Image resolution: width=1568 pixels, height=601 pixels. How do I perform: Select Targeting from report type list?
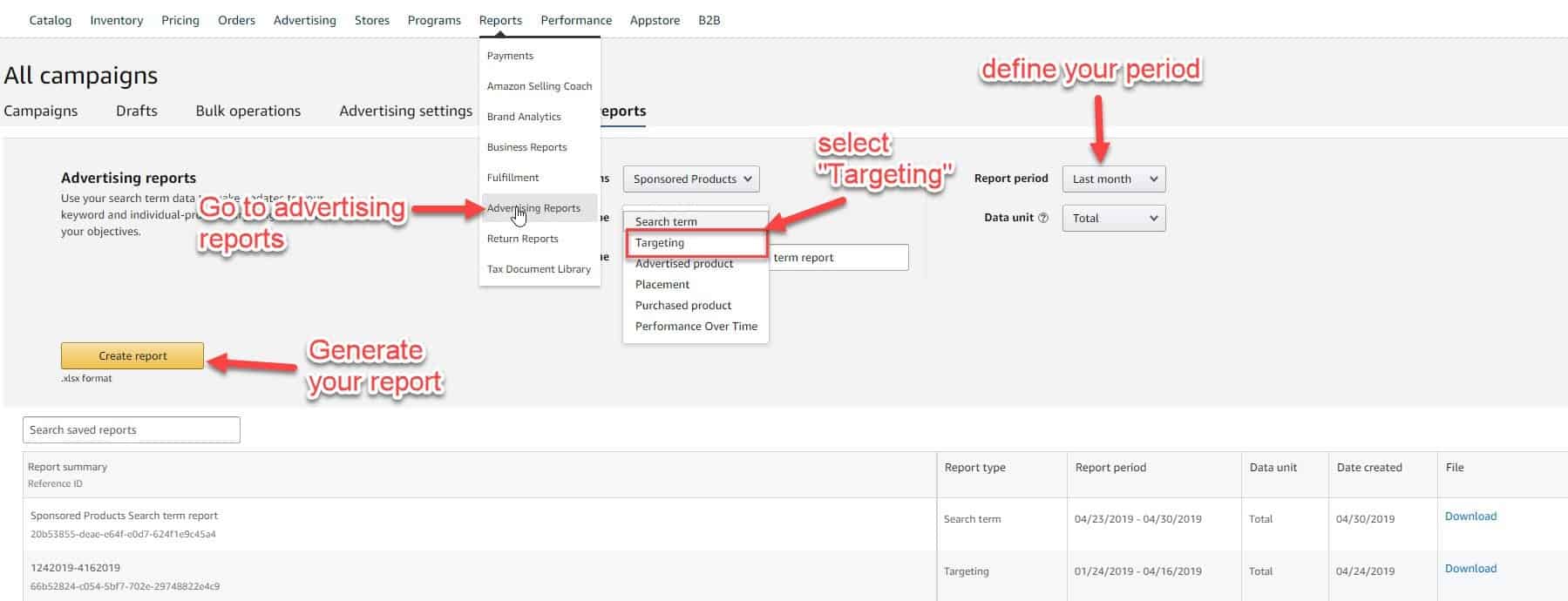click(660, 243)
